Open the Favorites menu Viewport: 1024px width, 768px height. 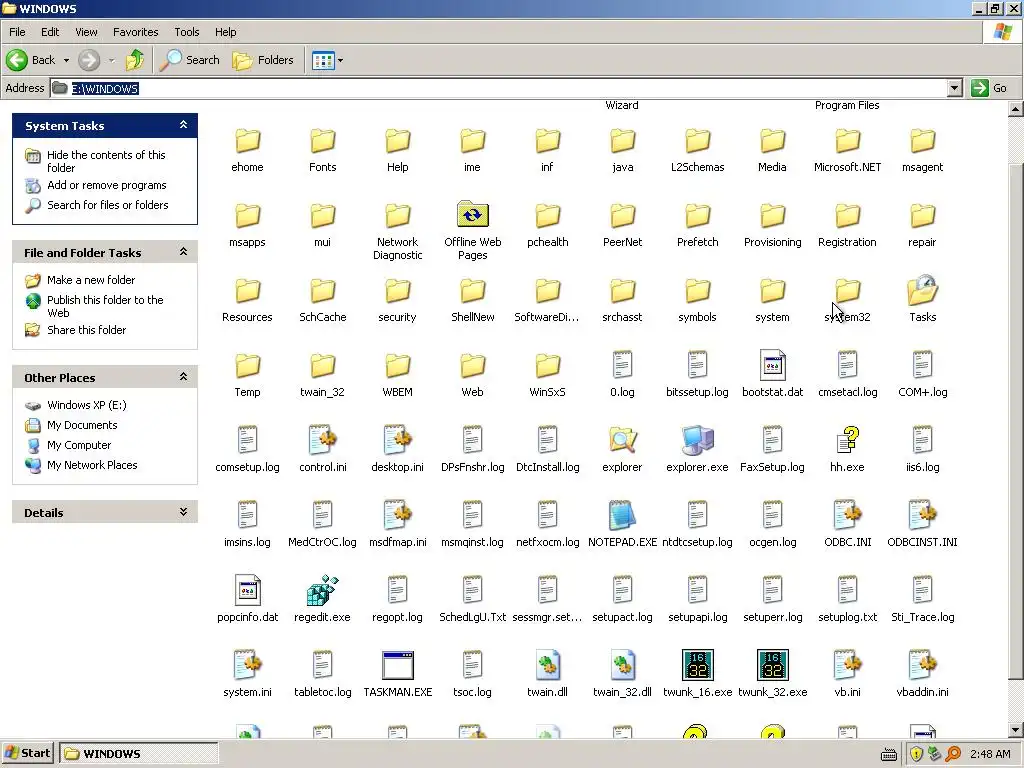tap(135, 32)
